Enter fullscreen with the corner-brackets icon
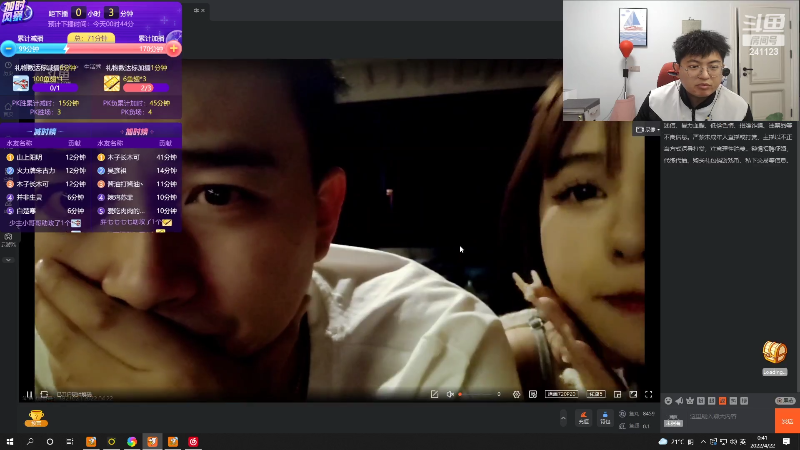 pos(648,394)
